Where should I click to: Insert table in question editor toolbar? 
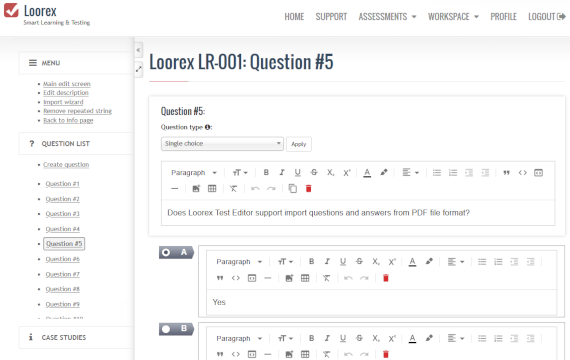click(x=212, y=188)
